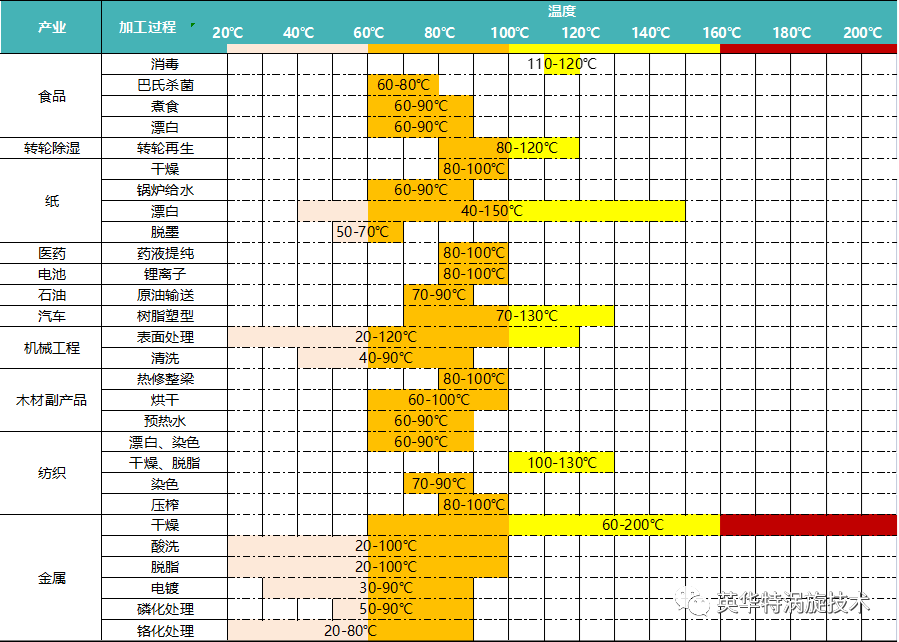Click the 温度 header label
The height and width of the screenshot is (642, 899).
(x=562, y=10)
